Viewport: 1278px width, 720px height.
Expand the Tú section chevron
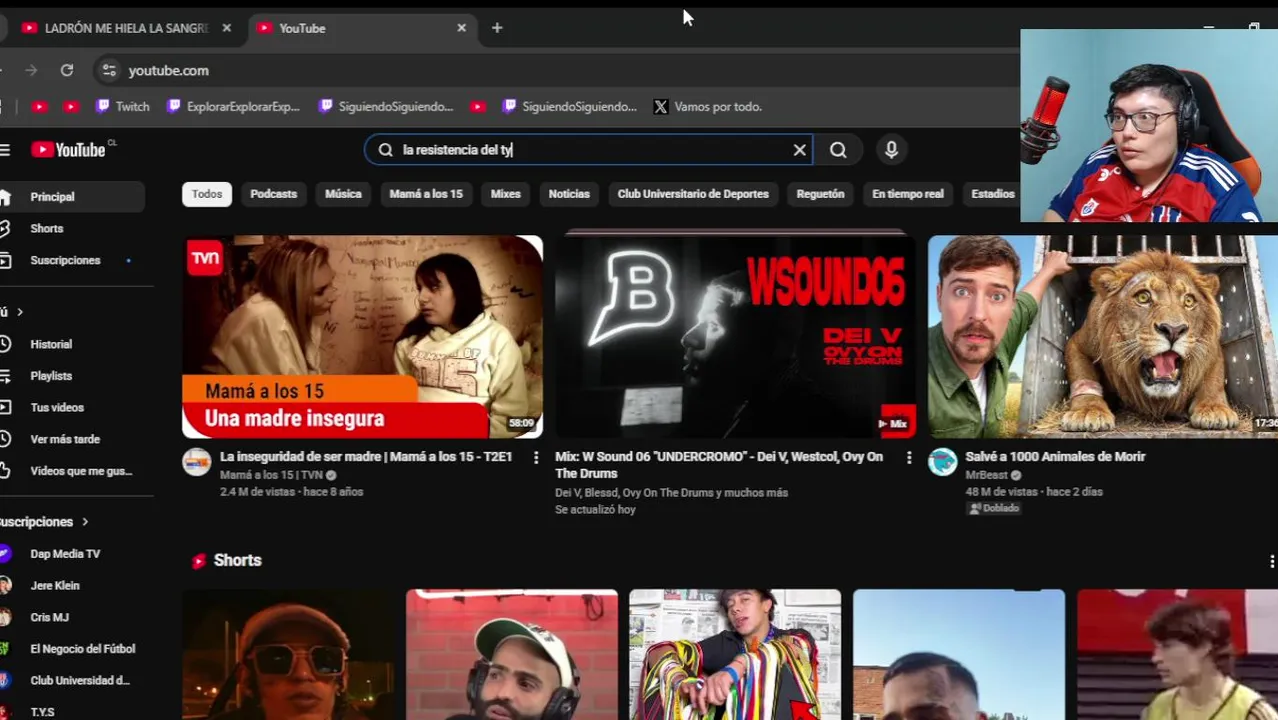(19, 312)
